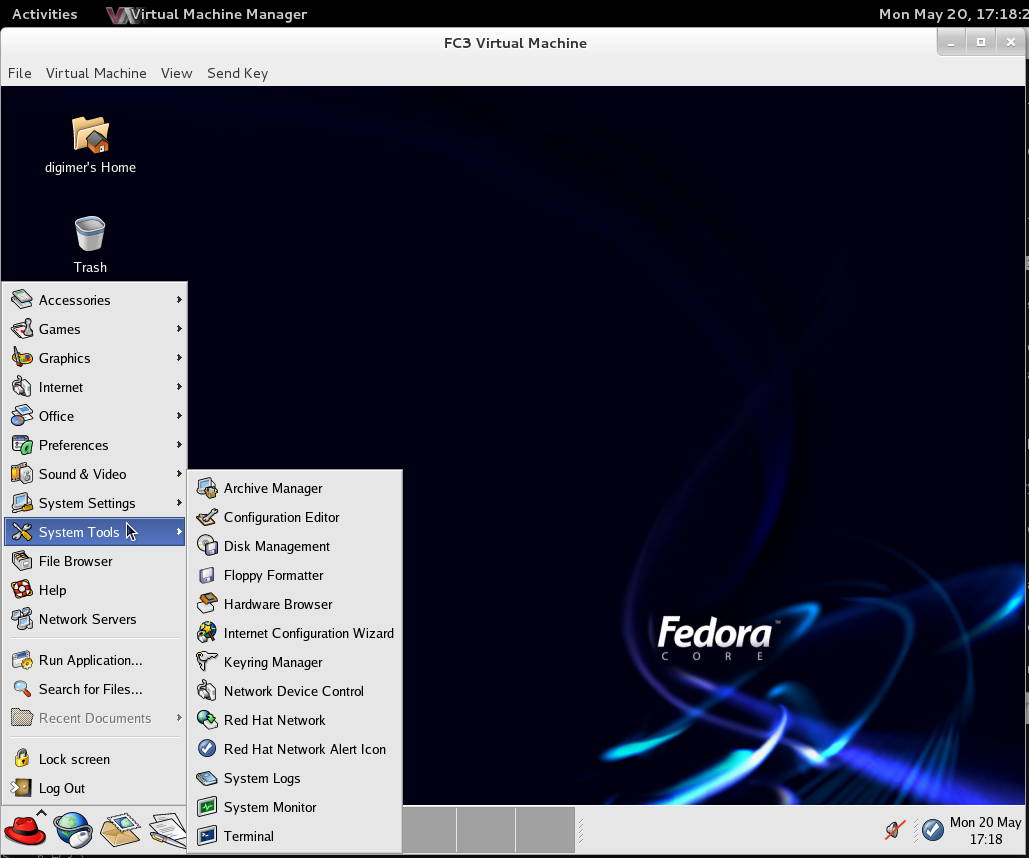Expand the Preferences submenu
Image resolution: width=1029 pixels, height=858 pixels.
click(x=95, y=445)
